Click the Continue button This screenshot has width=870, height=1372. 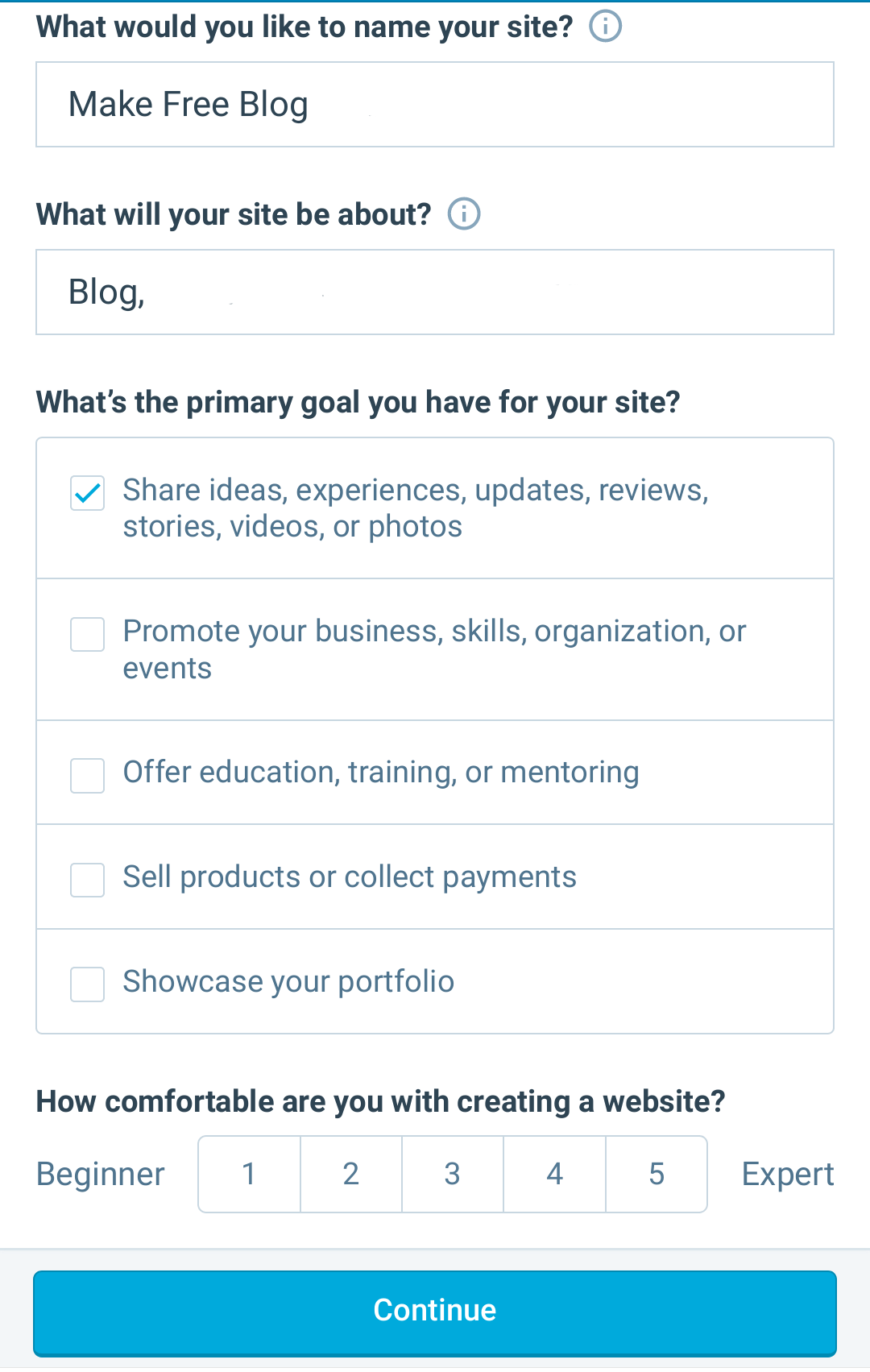tap(435, 1313)
